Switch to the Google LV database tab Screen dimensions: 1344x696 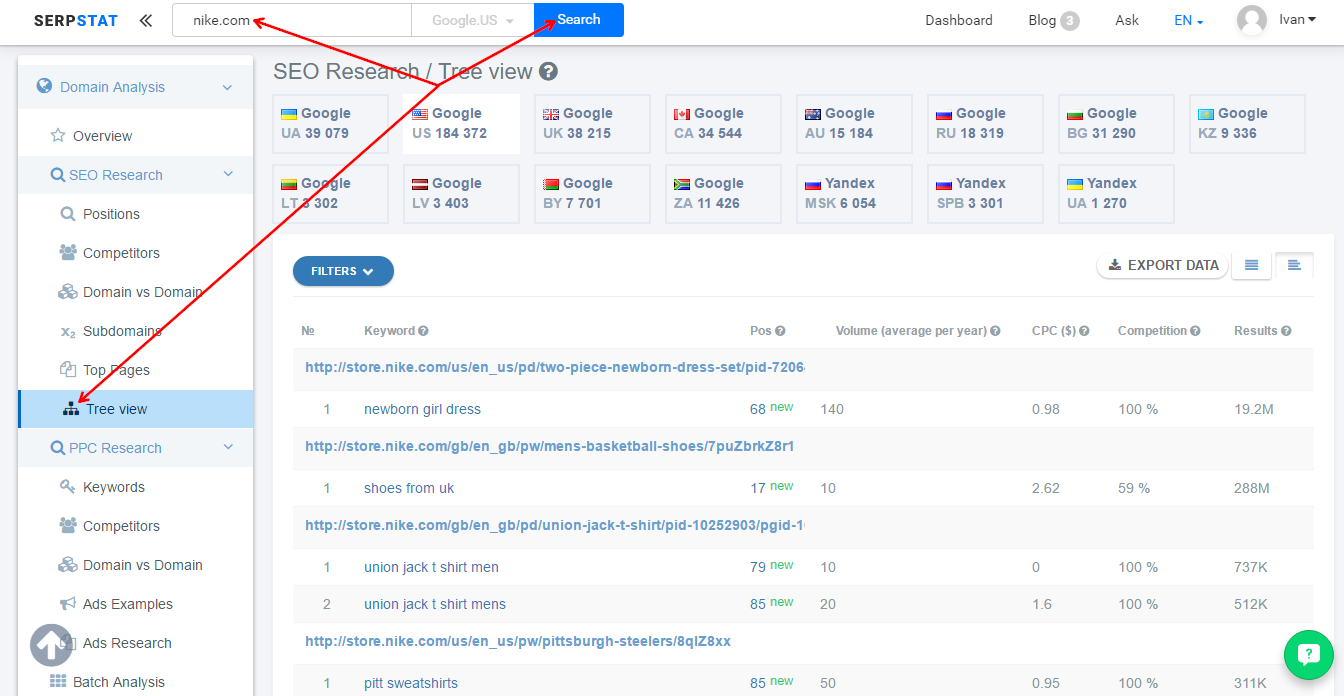pos(461,194)
